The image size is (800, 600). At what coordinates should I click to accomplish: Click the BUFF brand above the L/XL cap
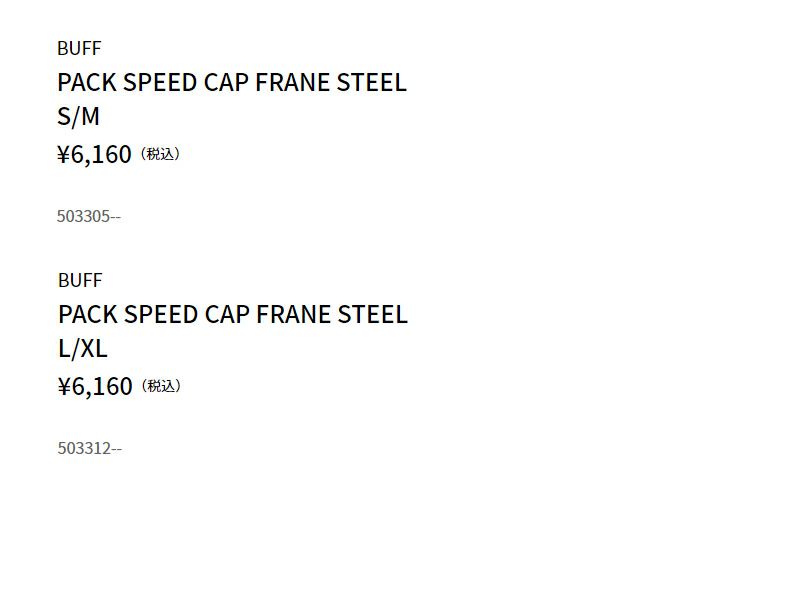pos(80,280)
